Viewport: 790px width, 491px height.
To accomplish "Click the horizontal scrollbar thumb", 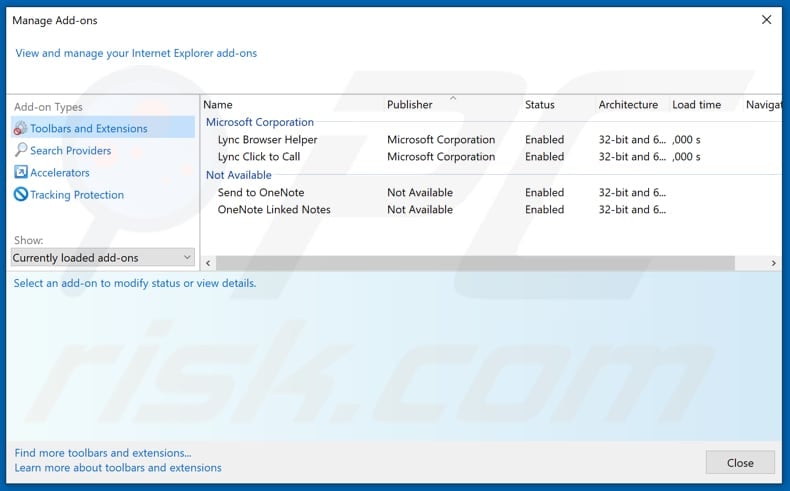I will (x=475, y=263).
